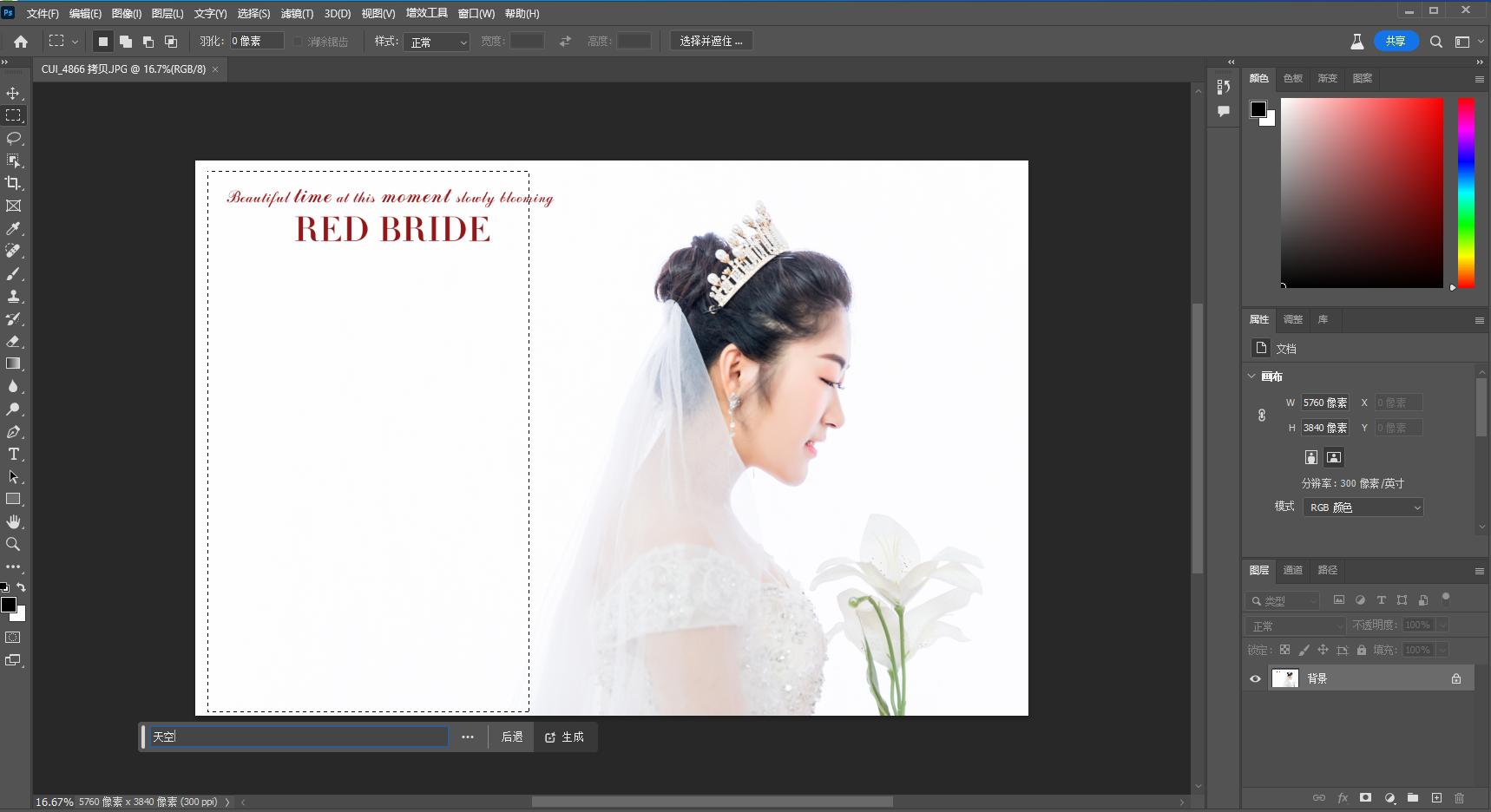Hide the 背景 layer visibility eye
The width and height of the screenshot is (1491, 812).
(1255, 678)
